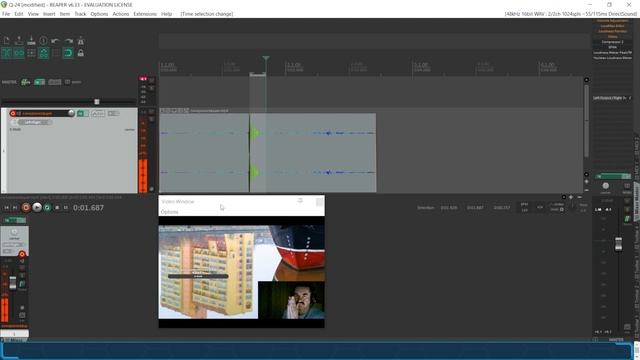Click the master track routing icon

(25, 82)
